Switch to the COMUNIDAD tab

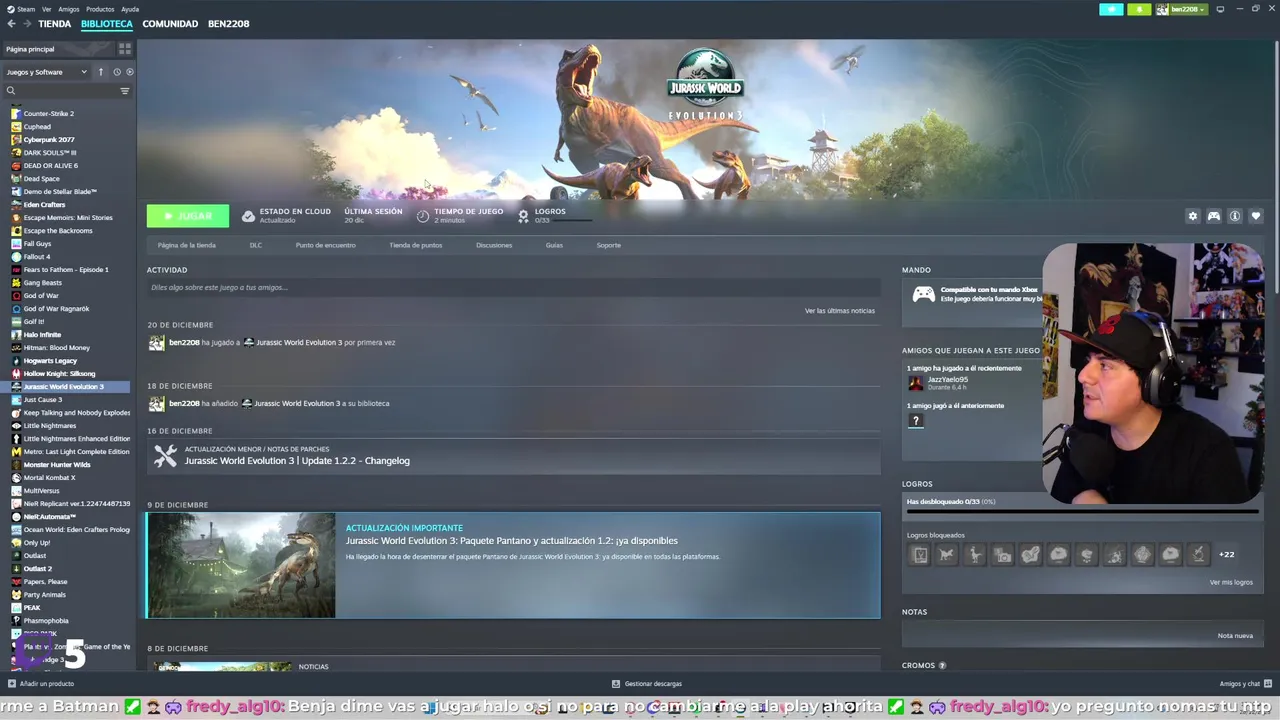[x=170, y=24]
